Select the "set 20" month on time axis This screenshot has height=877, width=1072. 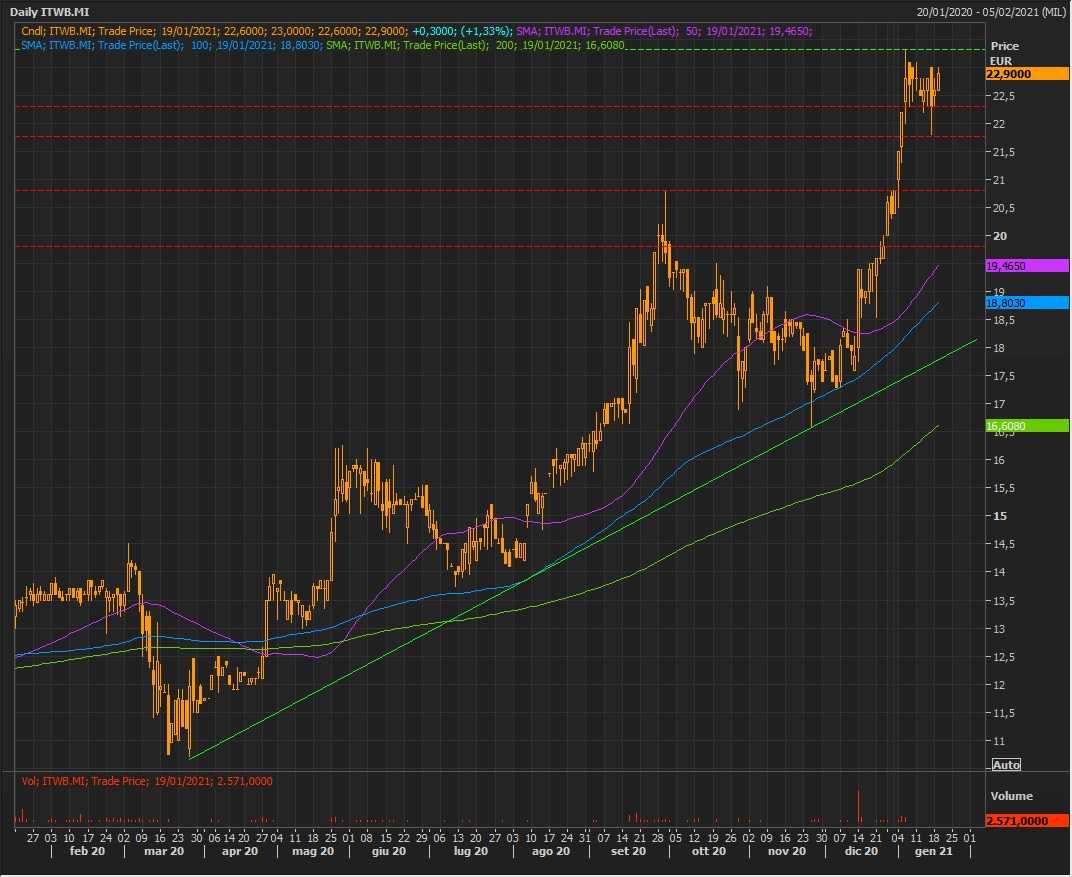pyautogui.click(x=627, y=851)
